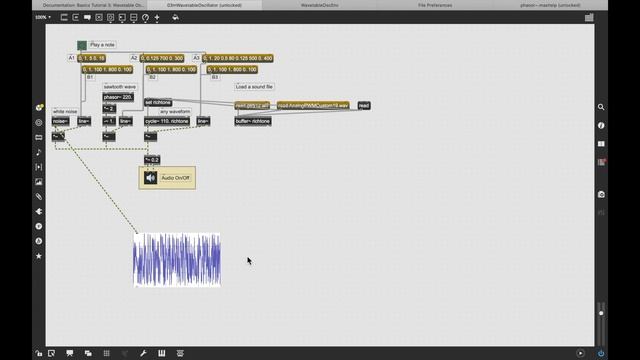Switch to the WavetableOscEnv tab
This screenshot has width=640, height=360.
tap(319, 5)
